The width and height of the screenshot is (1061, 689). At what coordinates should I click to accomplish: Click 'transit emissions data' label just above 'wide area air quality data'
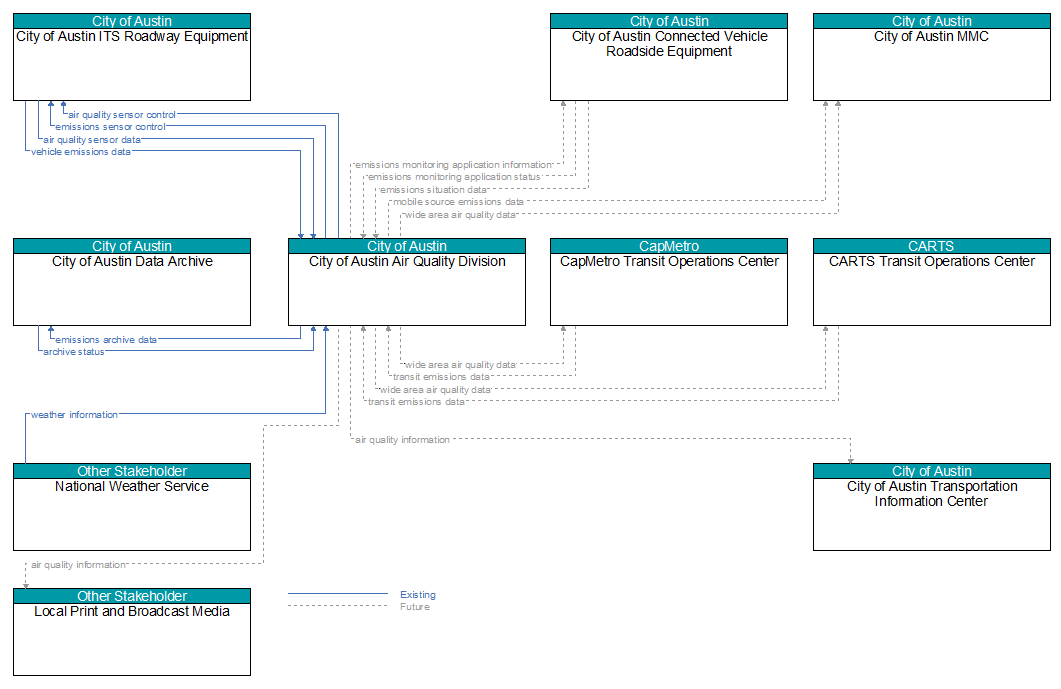[x=441, y=377]
